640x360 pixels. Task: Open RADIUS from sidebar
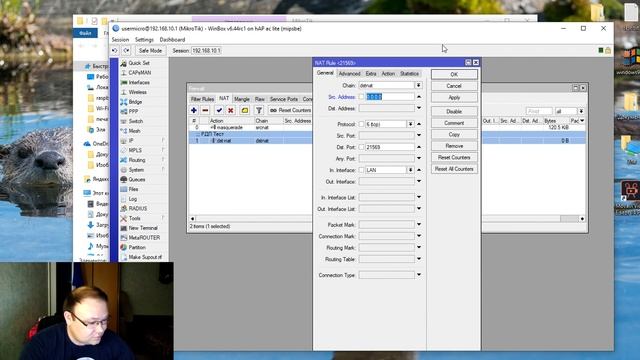(x=138, y=209)
